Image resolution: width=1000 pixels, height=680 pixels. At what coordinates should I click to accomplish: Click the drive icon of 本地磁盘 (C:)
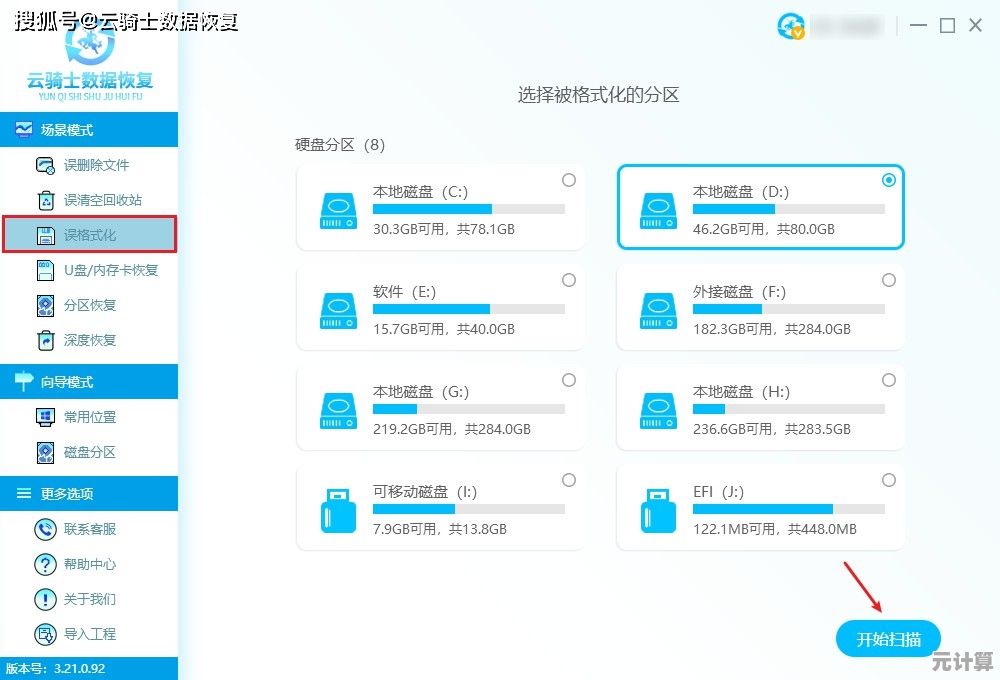coord(338,211)
